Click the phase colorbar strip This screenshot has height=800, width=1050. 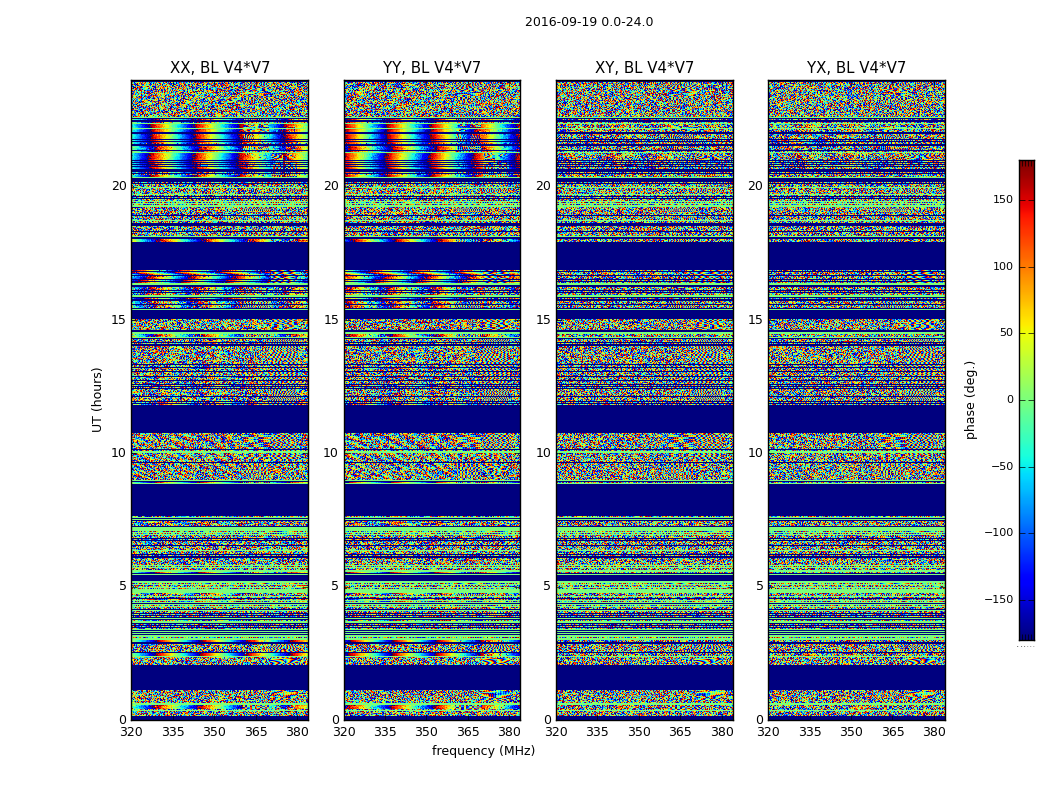coord(1027,400)
